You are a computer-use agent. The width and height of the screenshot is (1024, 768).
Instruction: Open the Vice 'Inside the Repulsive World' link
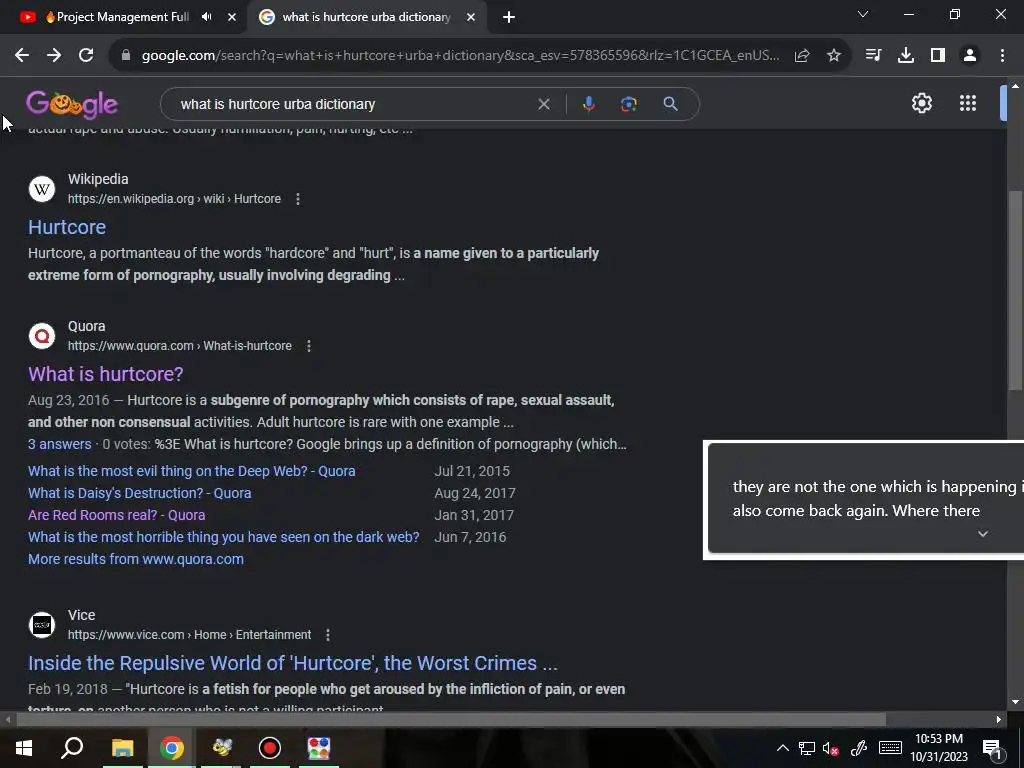(293, 663)
